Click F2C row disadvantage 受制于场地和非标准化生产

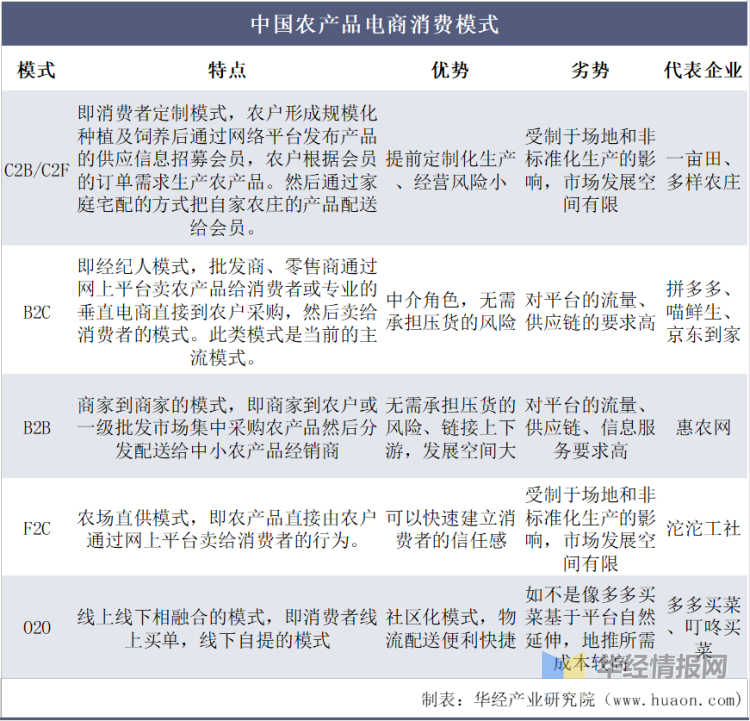[x=590, y=529]
